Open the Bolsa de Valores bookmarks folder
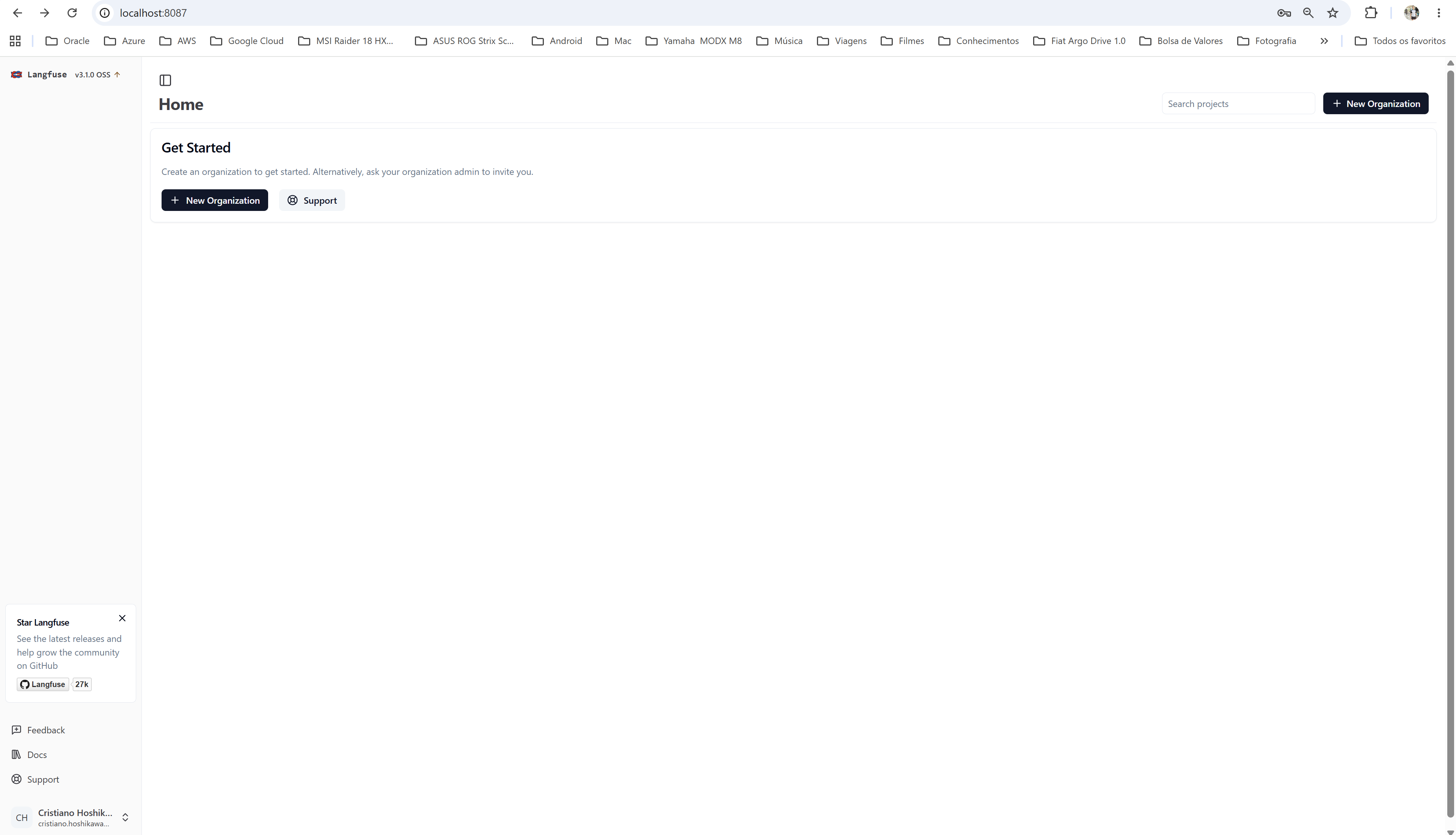Image resolution: width=1456 pixels, height=835 pixels. click(x=1181, y=41)
